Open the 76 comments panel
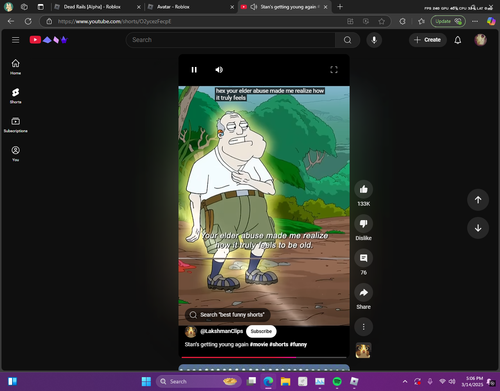Viewport: 500px width, 391px height. tap(363, 258)
